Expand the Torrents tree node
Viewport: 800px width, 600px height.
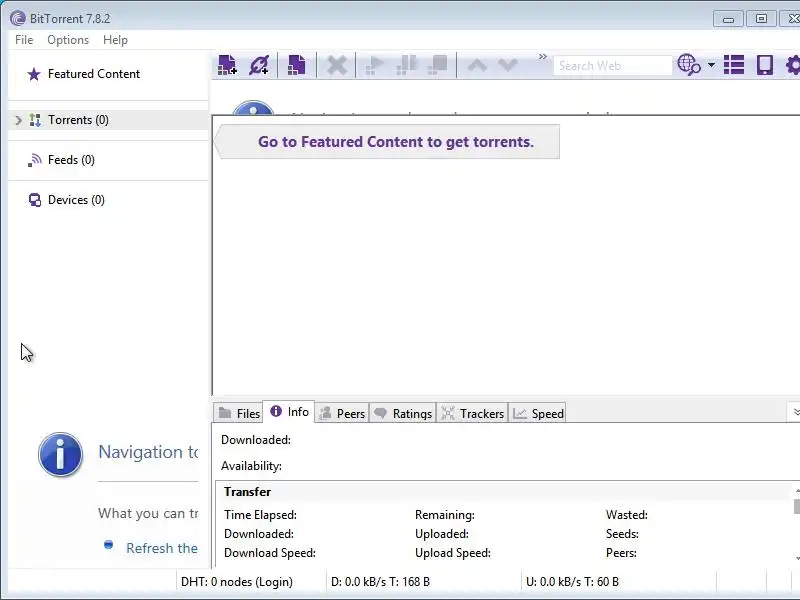(18, 120)
